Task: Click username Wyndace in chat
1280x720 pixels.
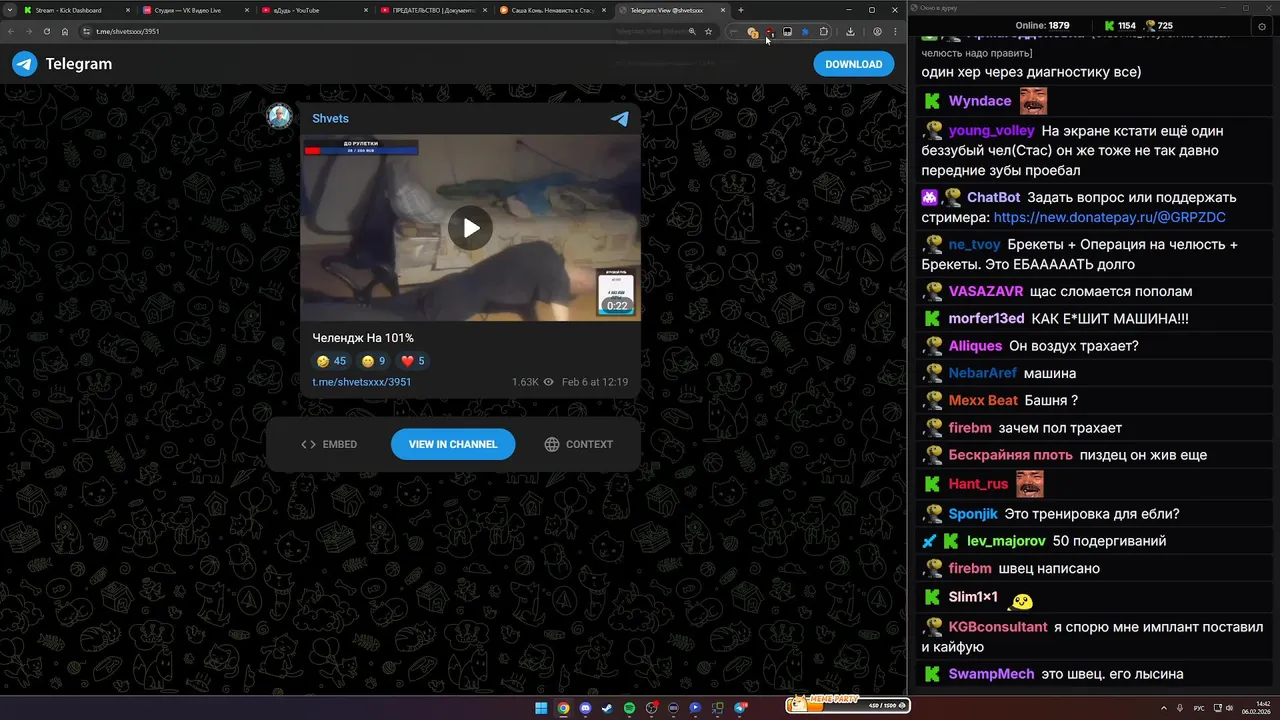Action: tap(980, 101)
